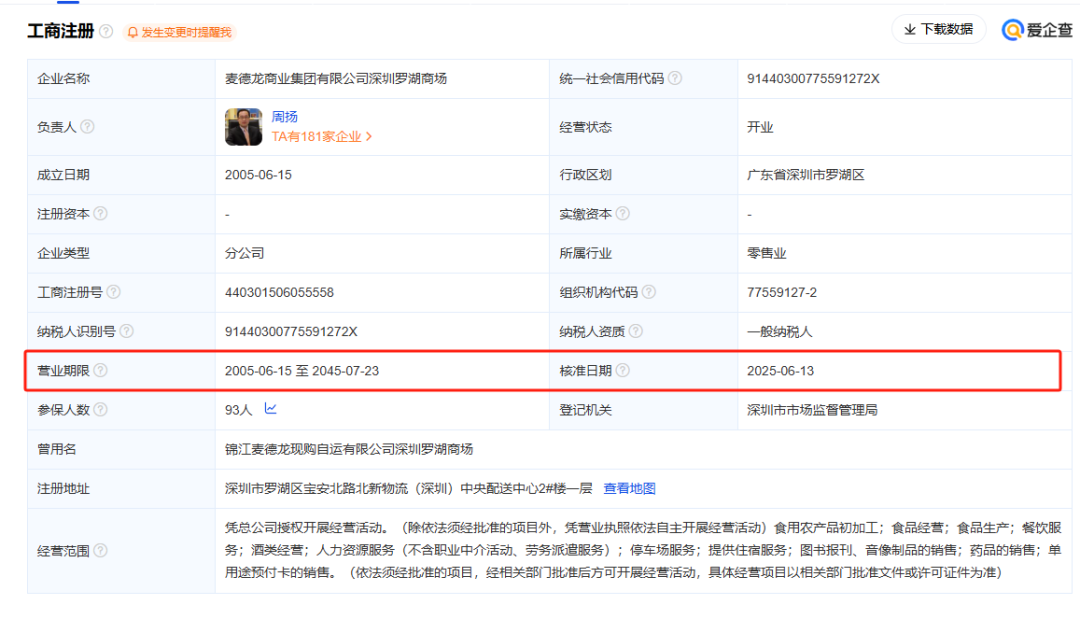1080x619 pixels.
Task: Click the help icon beside 工商注册 heading
Action: [x=106, y=31]
